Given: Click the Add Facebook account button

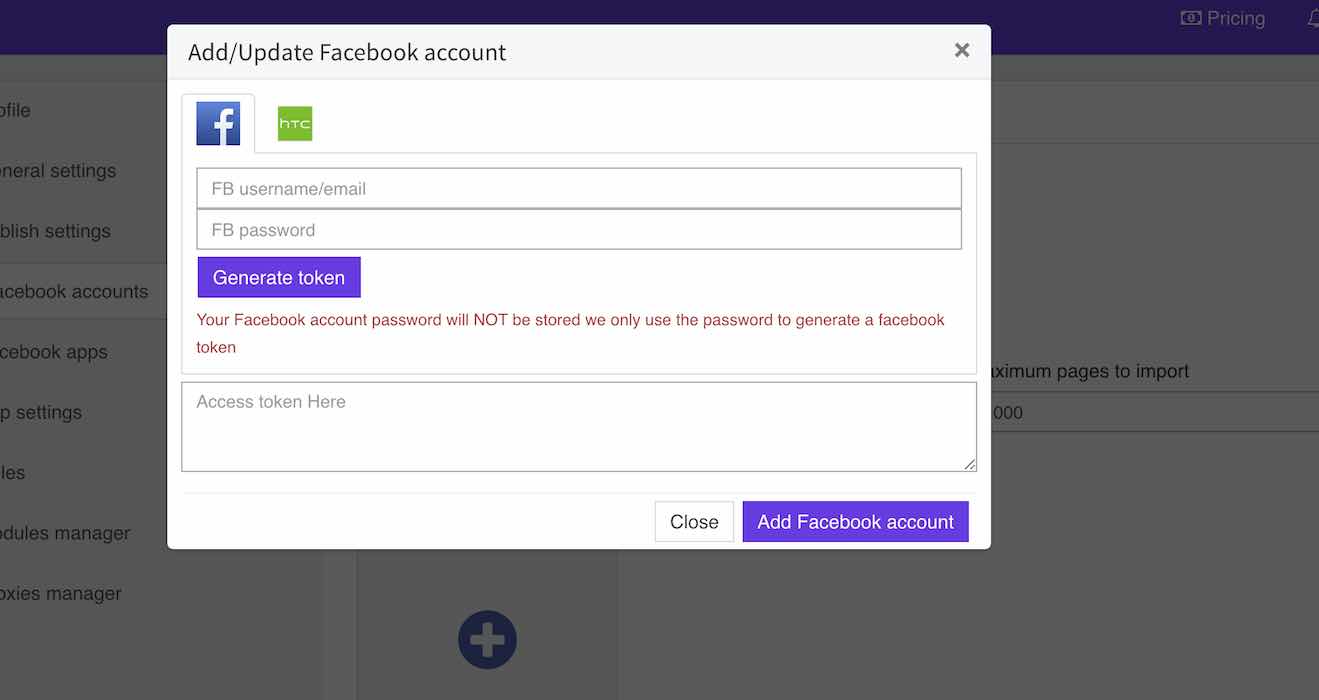Looking at the screenshot, I should [855, 521].
